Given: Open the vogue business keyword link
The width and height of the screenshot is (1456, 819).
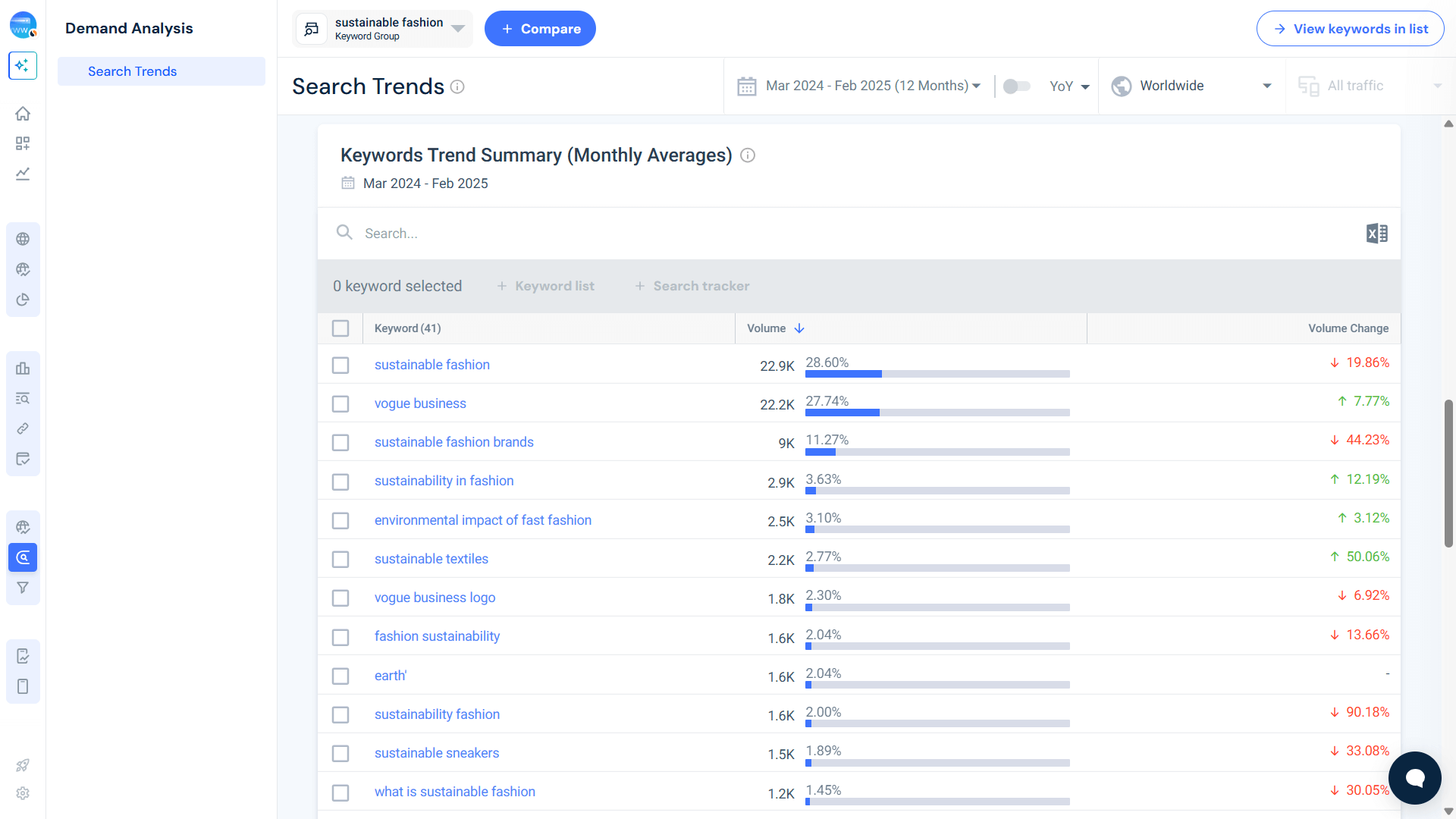Looking at the screenshot, I should tap(419, 403).
